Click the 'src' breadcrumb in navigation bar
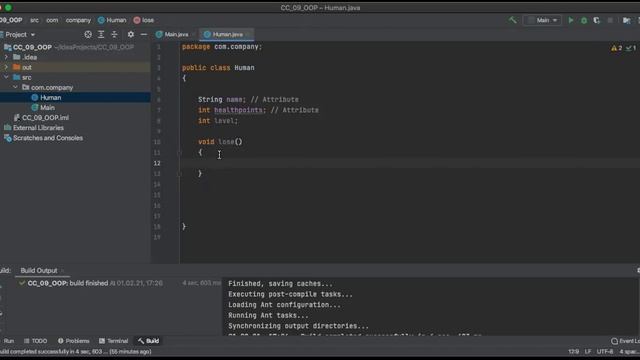 coord(34,20)
